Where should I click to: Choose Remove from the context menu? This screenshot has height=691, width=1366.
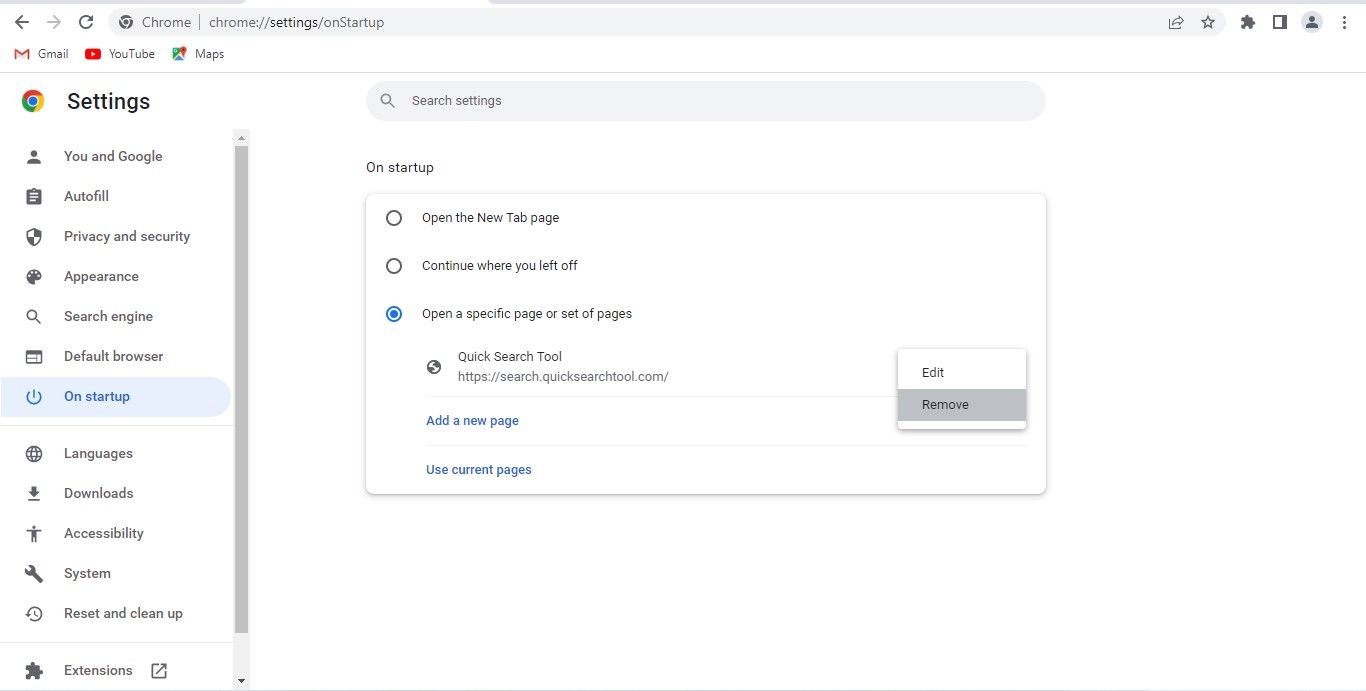[x=945, y=404]
